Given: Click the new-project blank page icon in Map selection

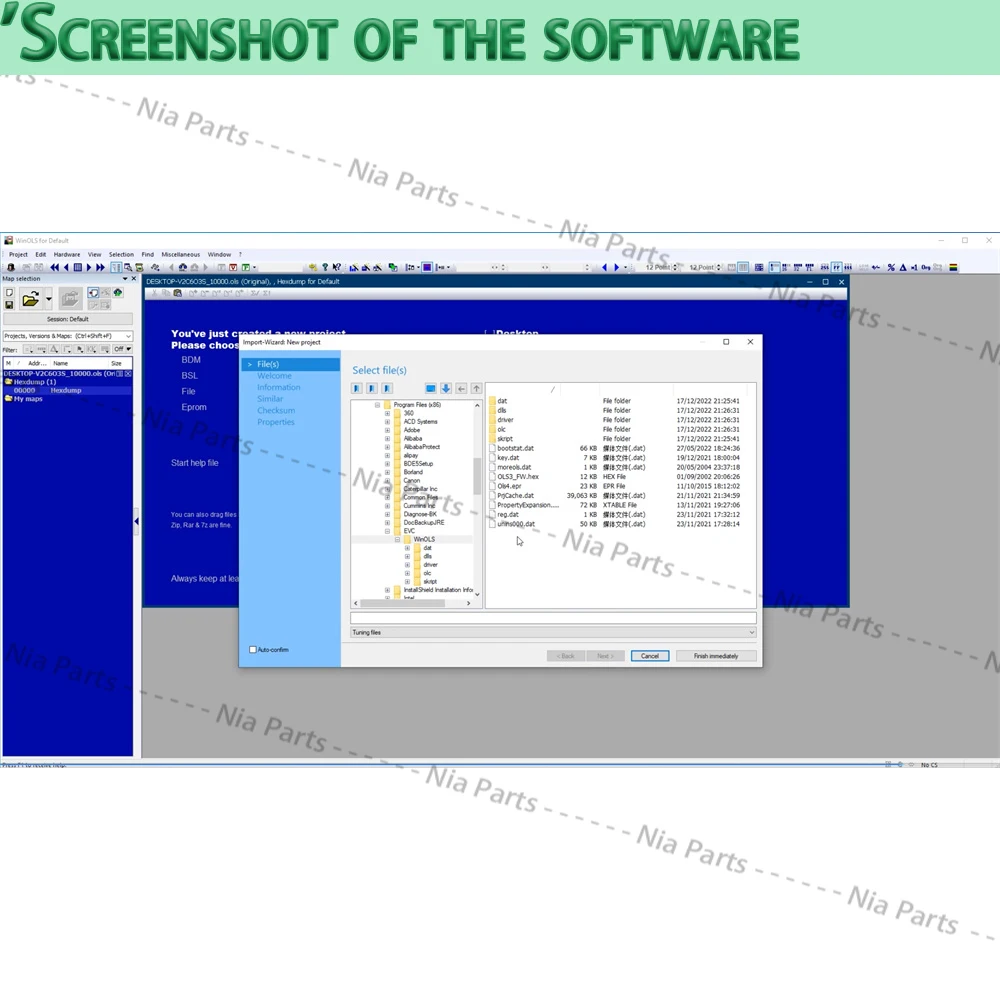Looking at the screenshot, I should [x=10, y=293].
